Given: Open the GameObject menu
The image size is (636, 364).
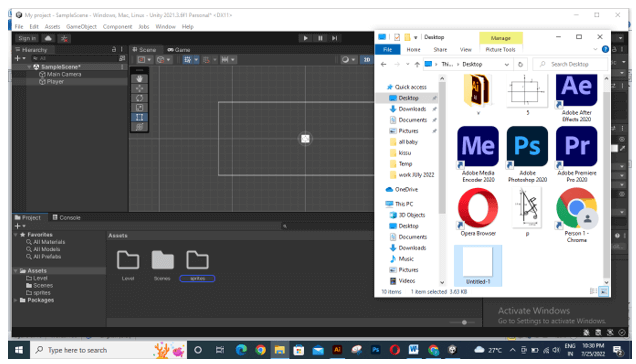Looking at the screenshot, I should click(82, 27).
